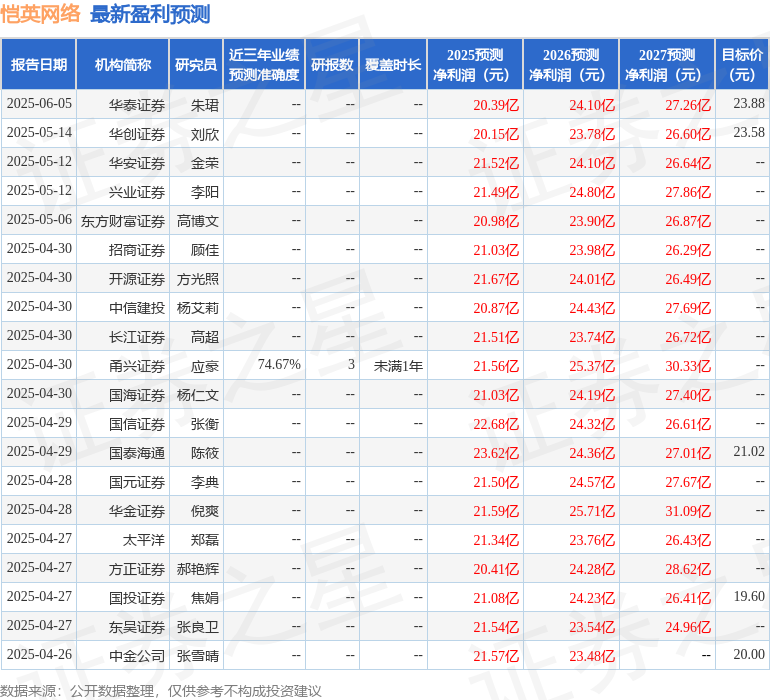Click the 研究员 column header
The width and height of the screenshot is (770, 700).
point(196,65)
